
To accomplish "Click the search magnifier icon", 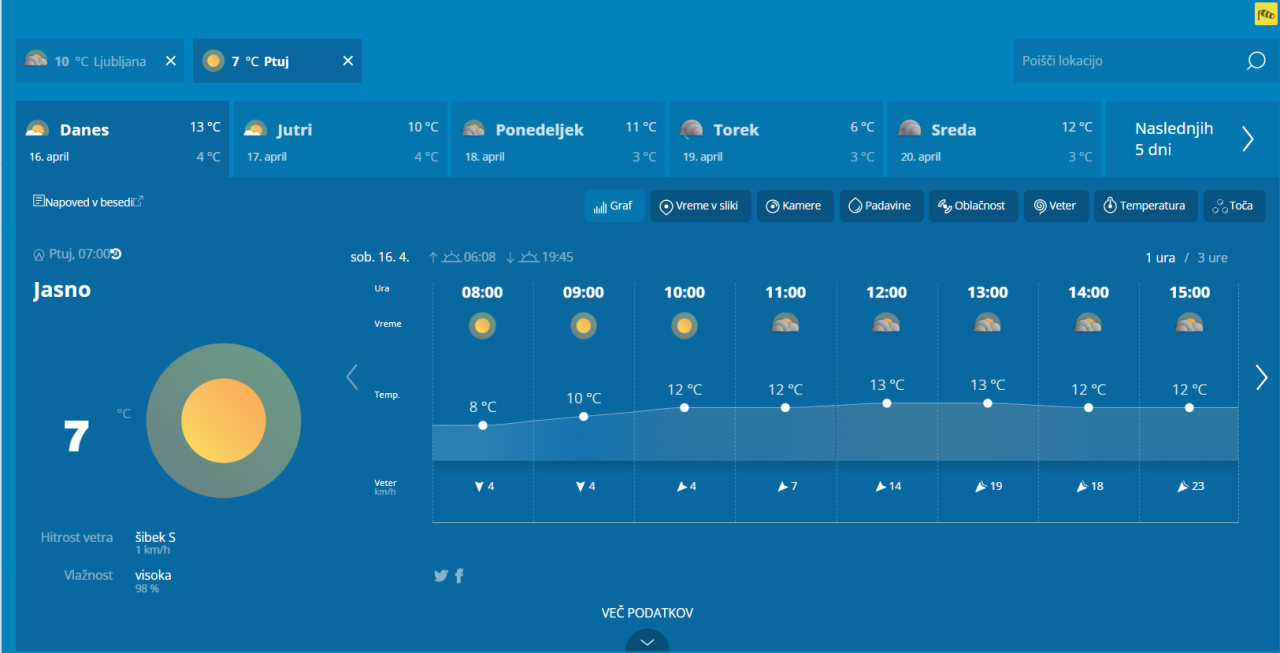I will tap(1256, 61).
